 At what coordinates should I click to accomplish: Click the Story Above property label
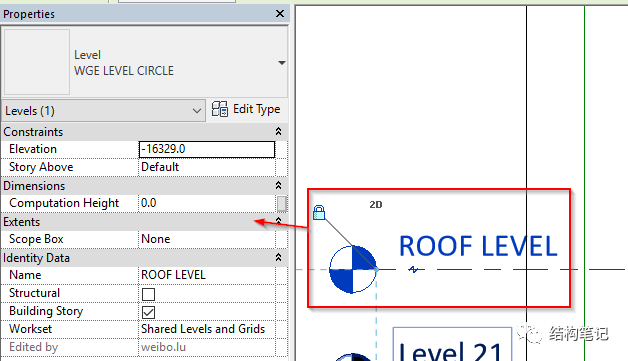pos(41,167)
